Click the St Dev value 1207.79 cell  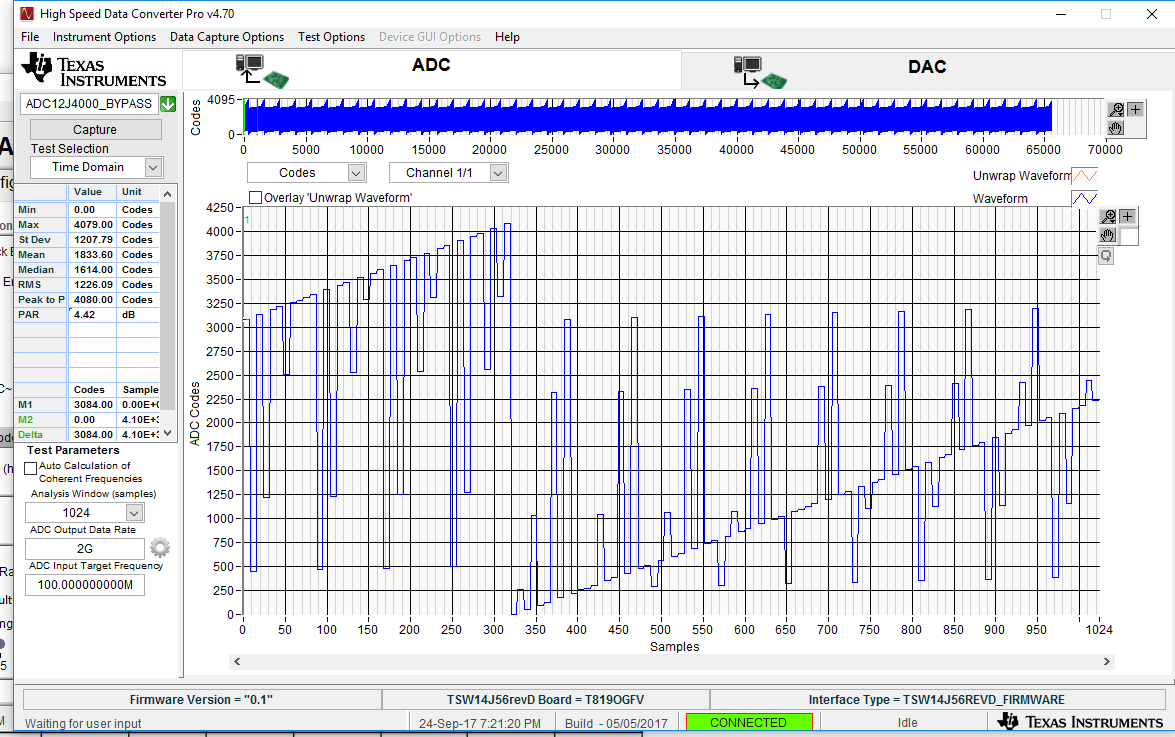(93, 240)
